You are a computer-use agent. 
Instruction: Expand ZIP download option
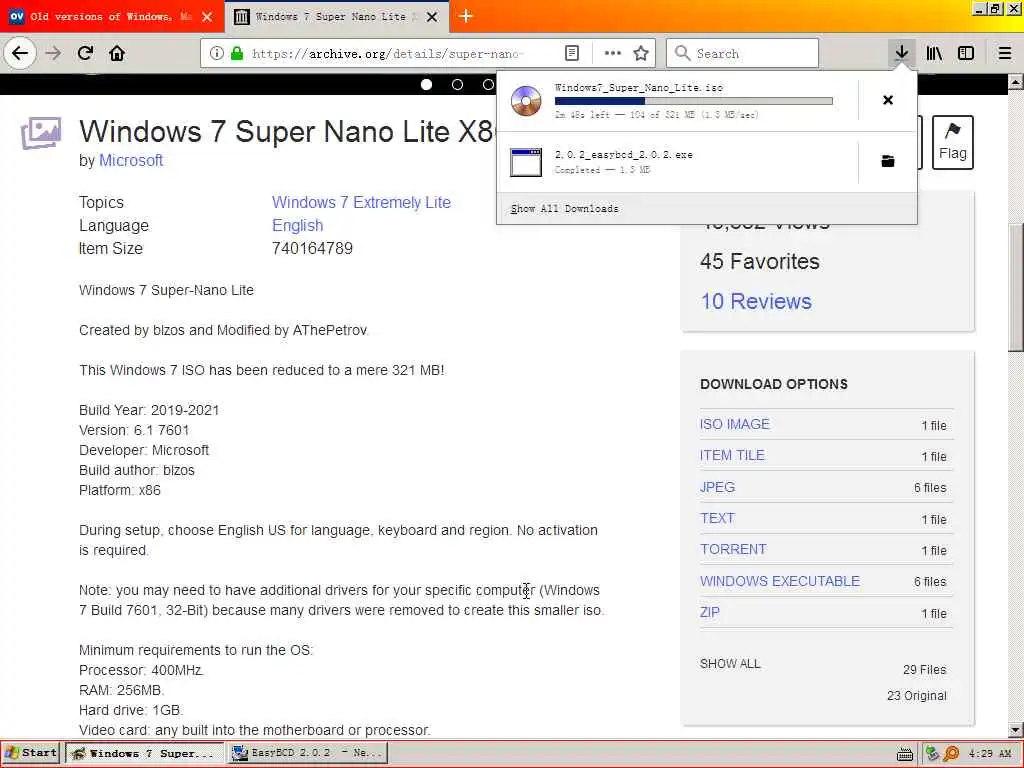pyautogui.click(x=710, y=613)
